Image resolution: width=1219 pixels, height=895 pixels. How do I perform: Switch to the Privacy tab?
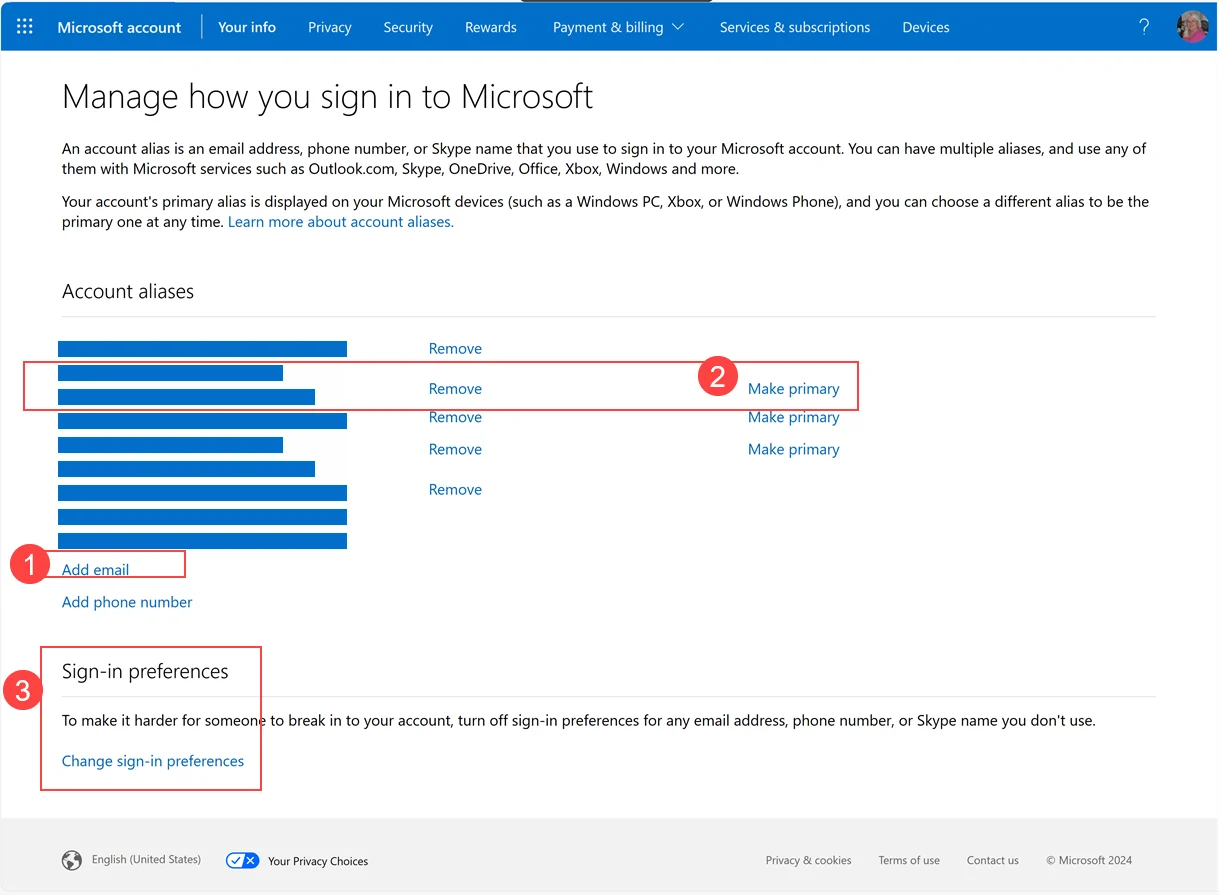click(330, 27)
